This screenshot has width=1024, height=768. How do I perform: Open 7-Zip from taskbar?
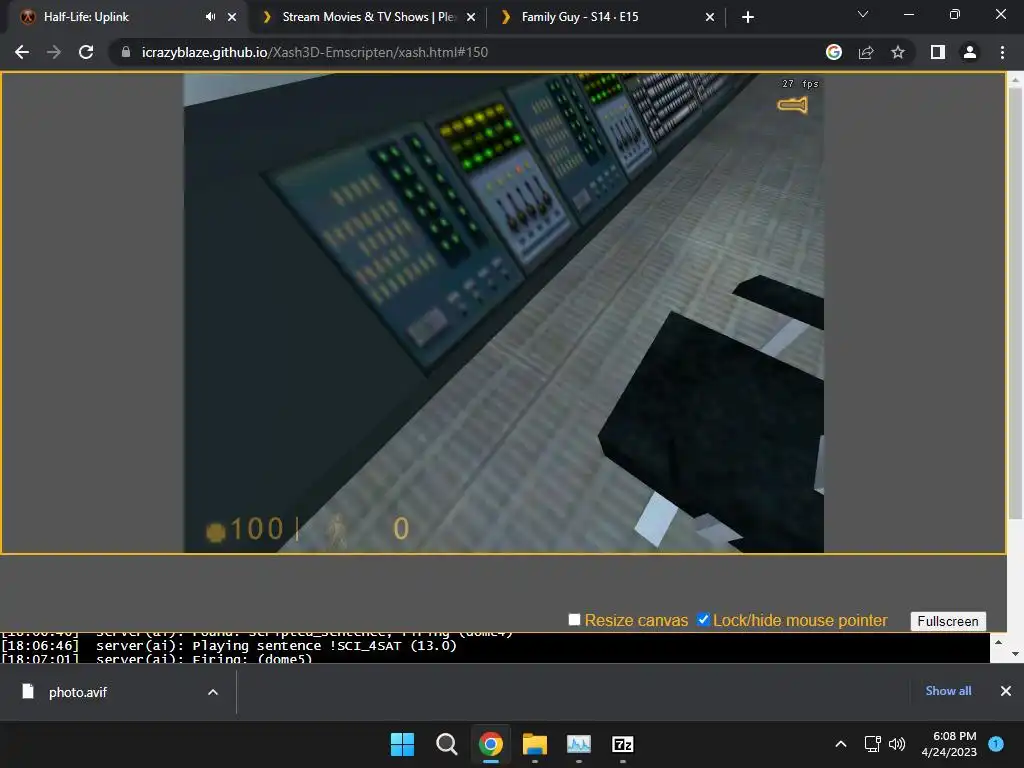[623, 744]
